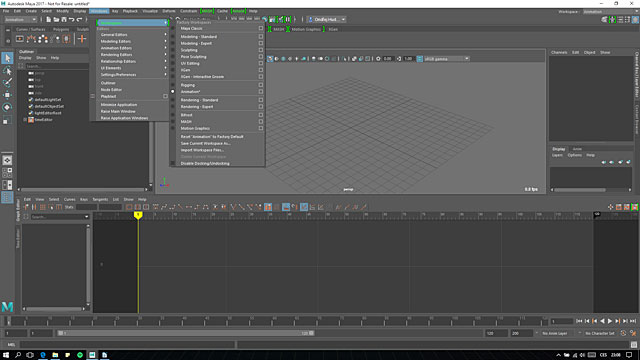Activate the Rotate tool in toolbox
The height and width of the screenshot is (360, 640).
click(x=7, y=107)
